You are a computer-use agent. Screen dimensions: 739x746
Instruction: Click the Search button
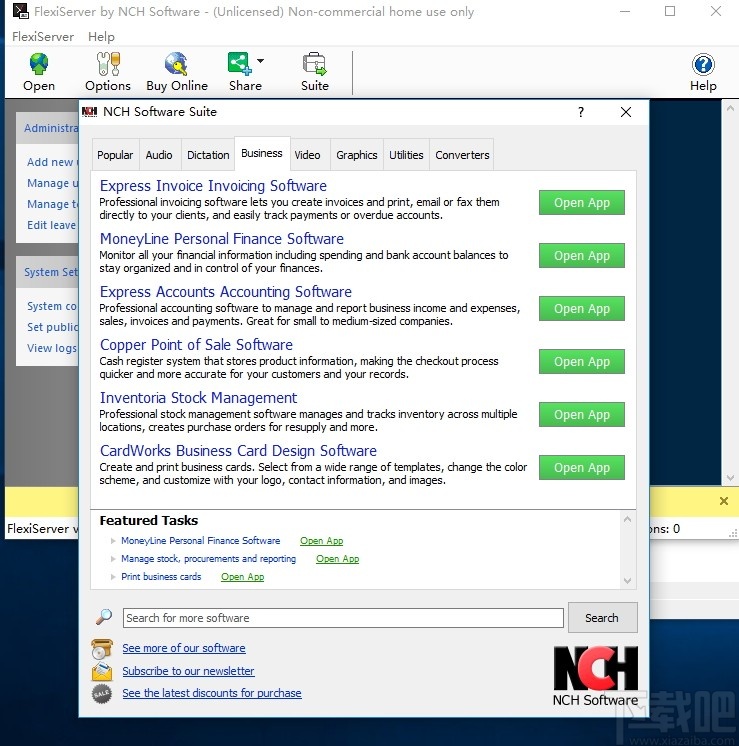pyautogui.click(x=602, y=618)
